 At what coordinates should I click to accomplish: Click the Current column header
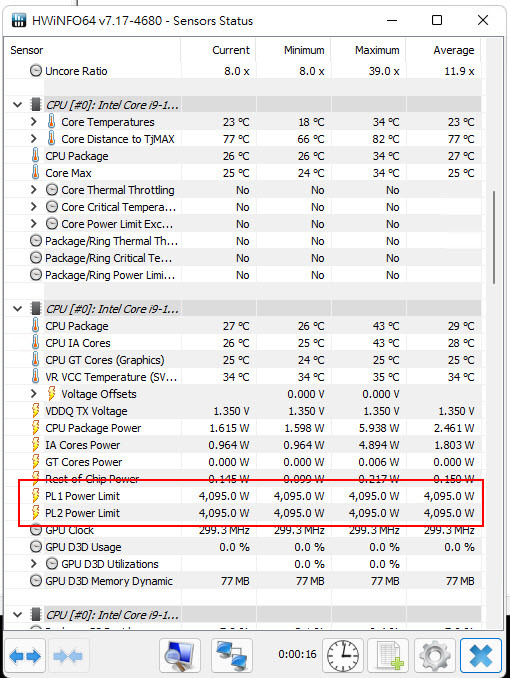click(218, 50)
